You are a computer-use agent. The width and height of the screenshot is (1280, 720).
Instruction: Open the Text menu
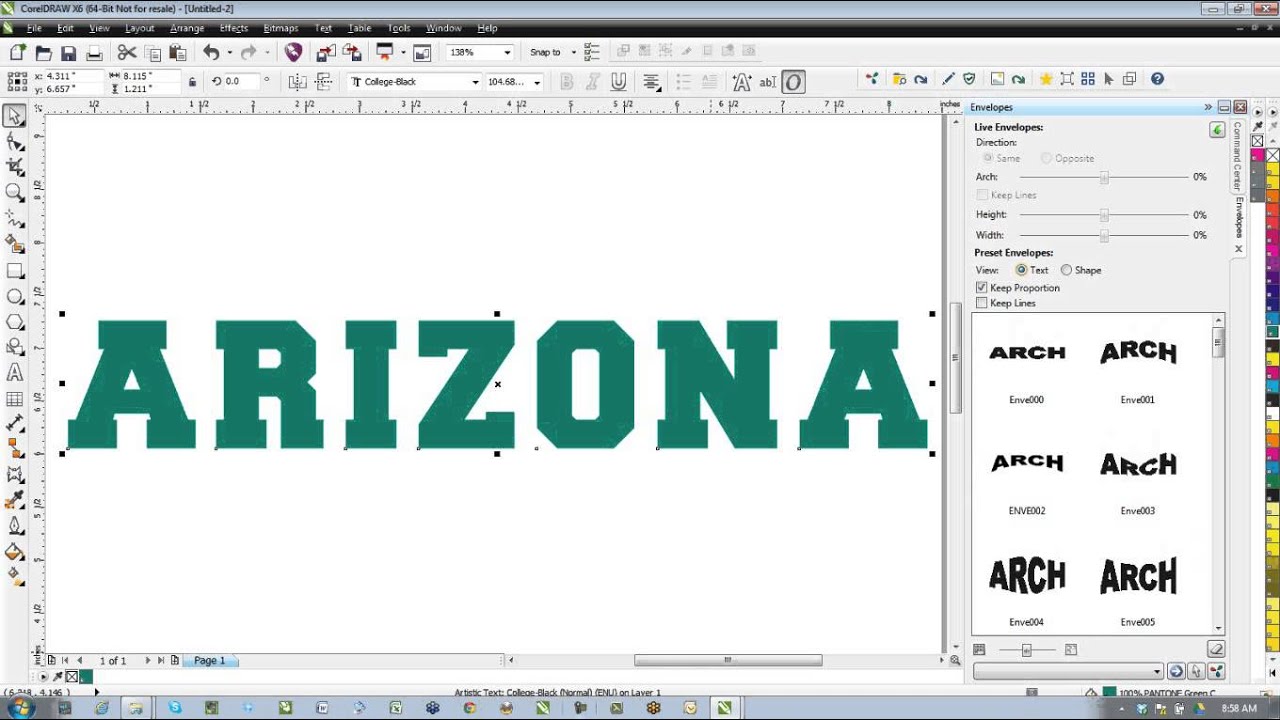coord(323,28)
